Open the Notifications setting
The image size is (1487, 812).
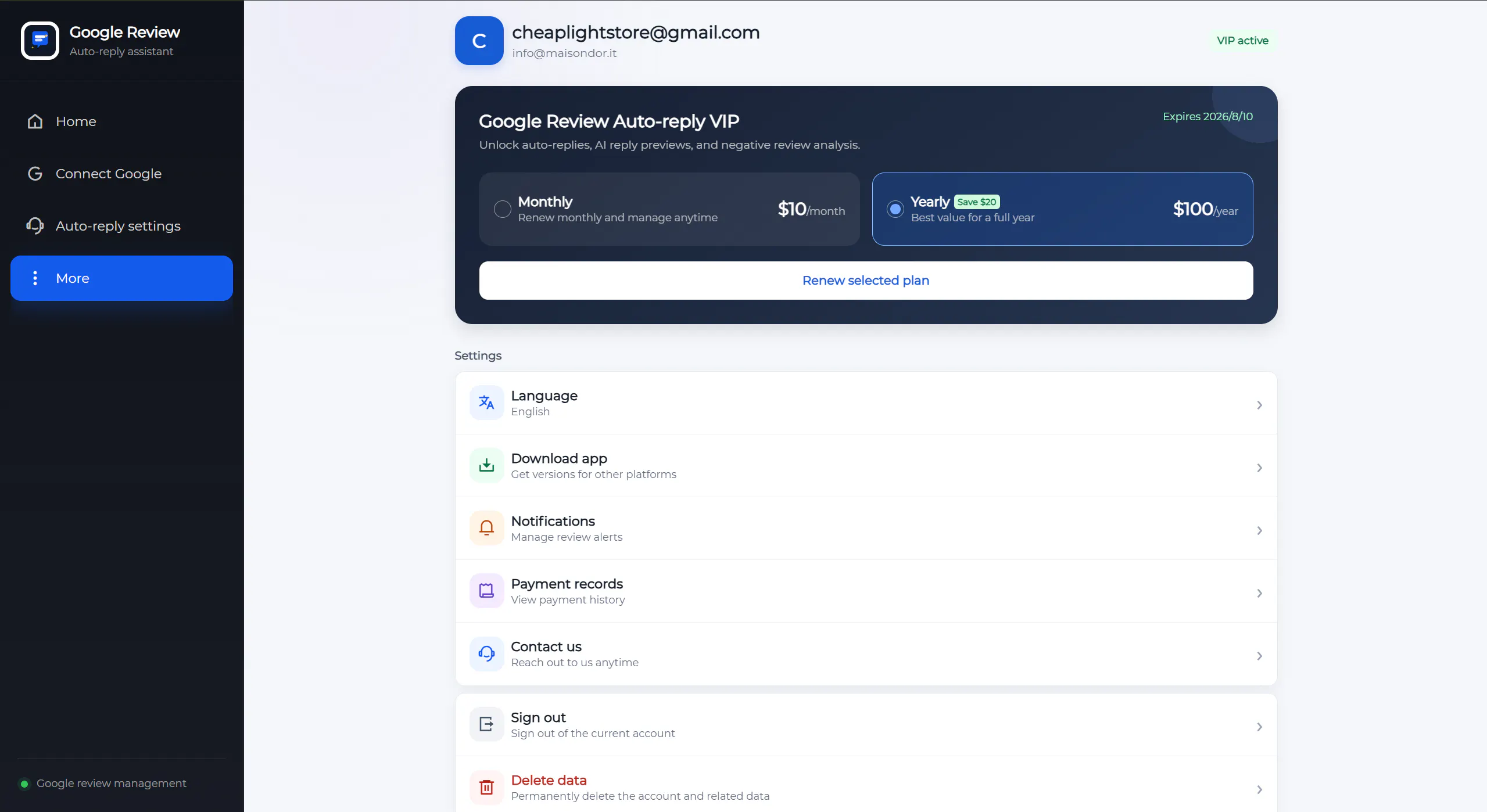tap(866, 528)
